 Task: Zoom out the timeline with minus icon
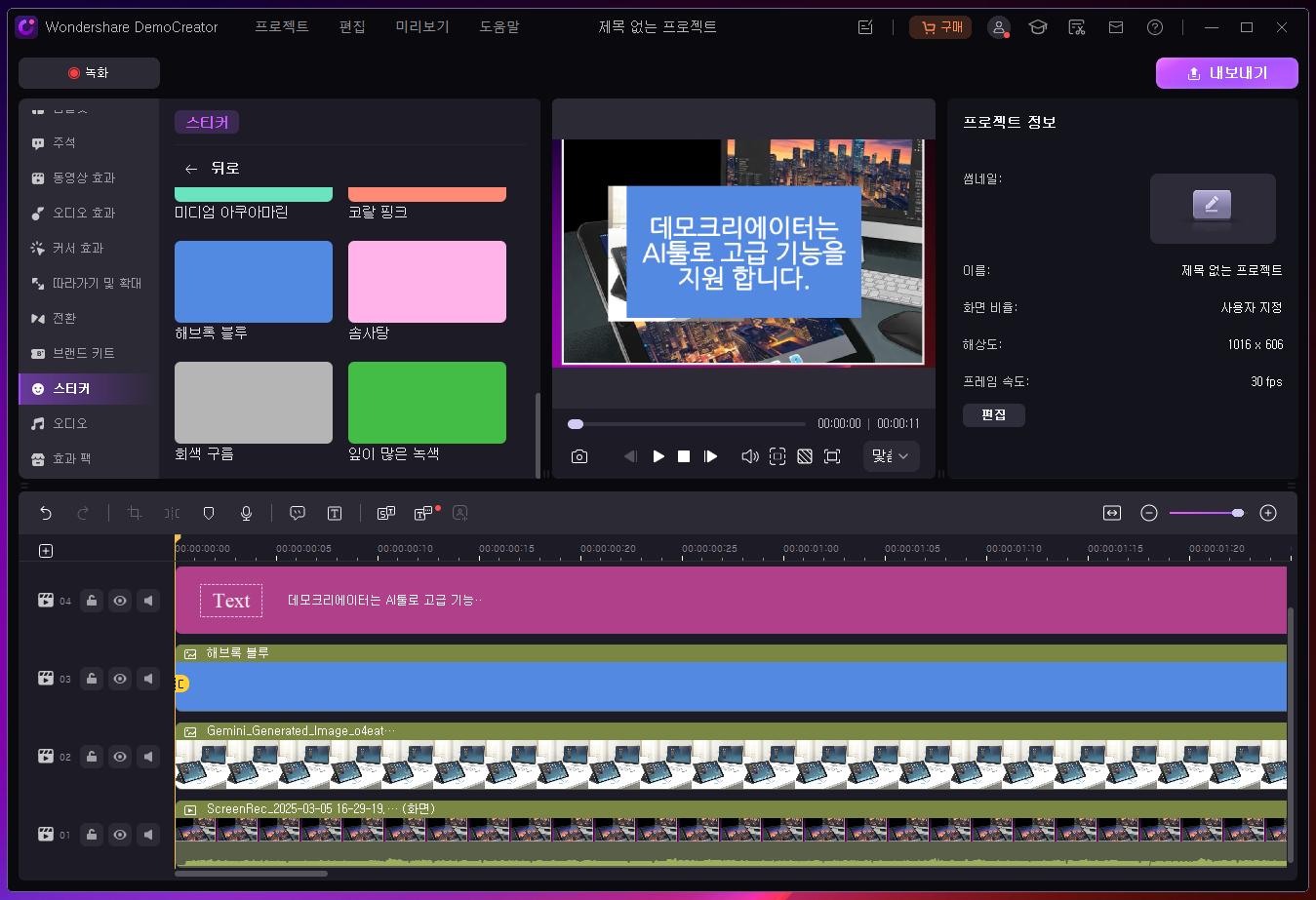1149,513
